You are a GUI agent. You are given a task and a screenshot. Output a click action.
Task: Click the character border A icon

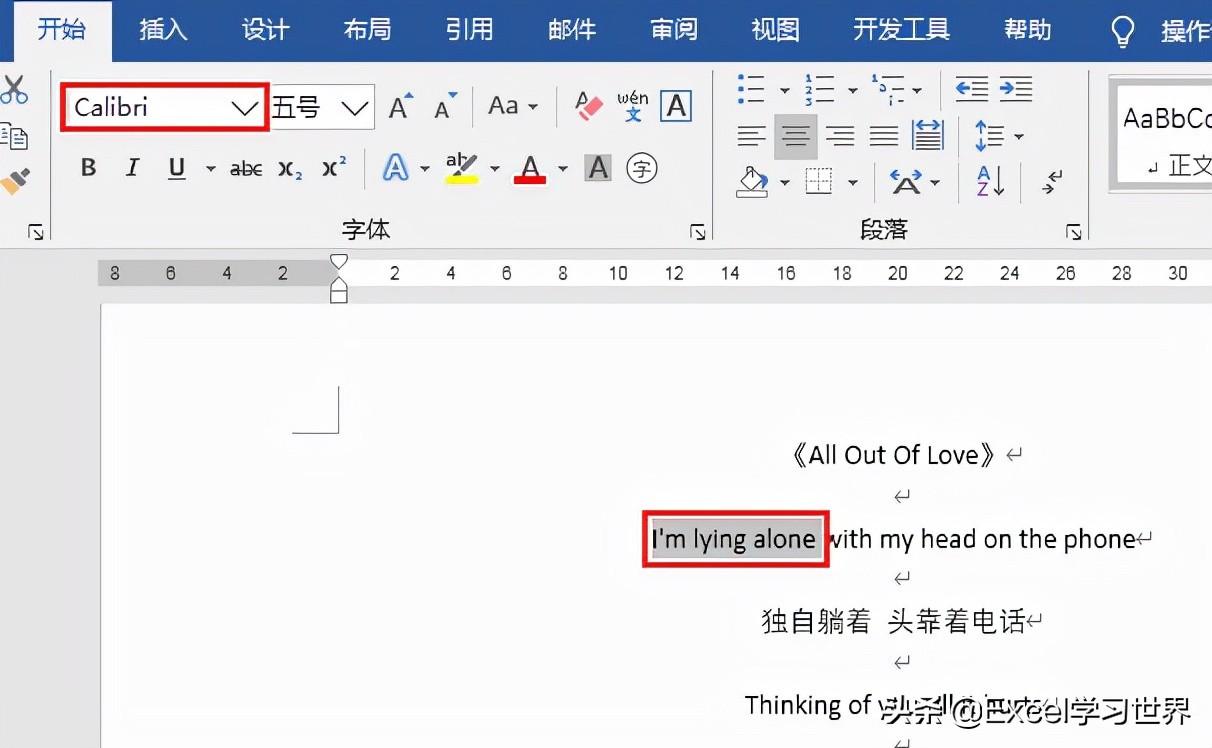pyautogui.click(x=677, y=106)
